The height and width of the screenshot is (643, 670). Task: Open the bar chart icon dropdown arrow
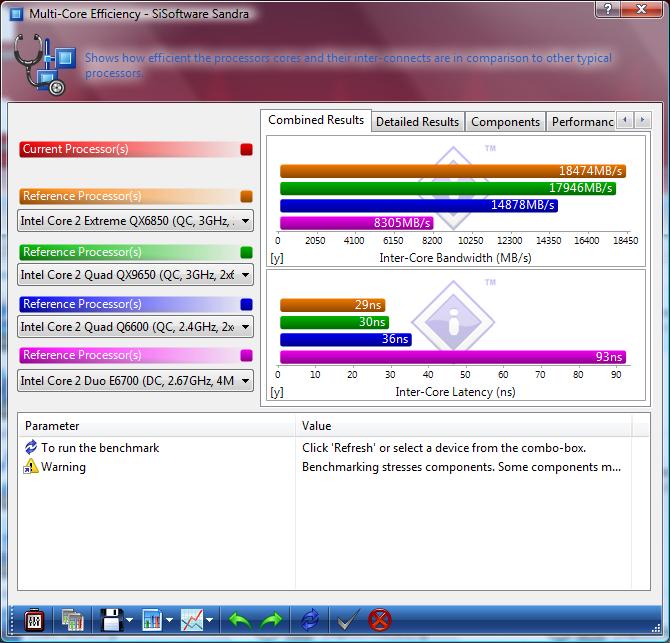pyautogui.click(x=169, y=620)
